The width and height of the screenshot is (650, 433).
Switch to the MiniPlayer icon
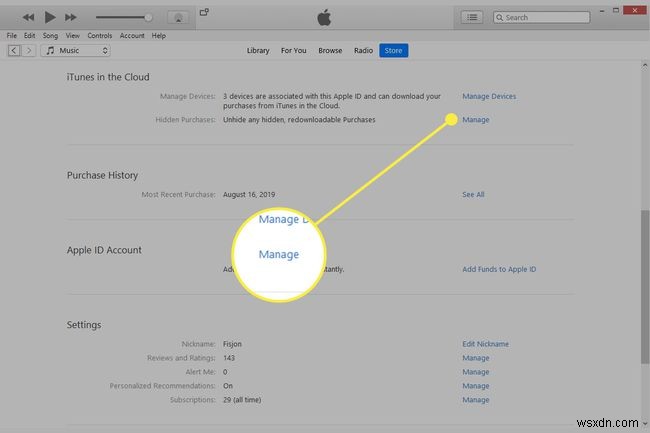pos(204,12)
